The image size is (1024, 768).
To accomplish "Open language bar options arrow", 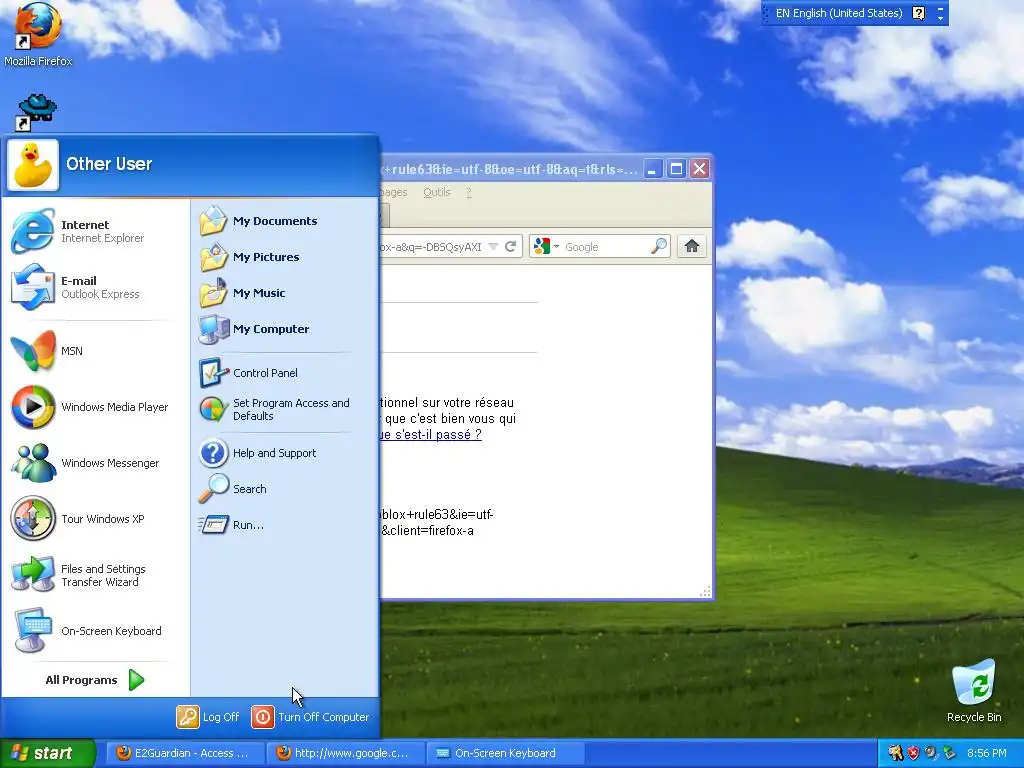I will (x=940, y=18).
